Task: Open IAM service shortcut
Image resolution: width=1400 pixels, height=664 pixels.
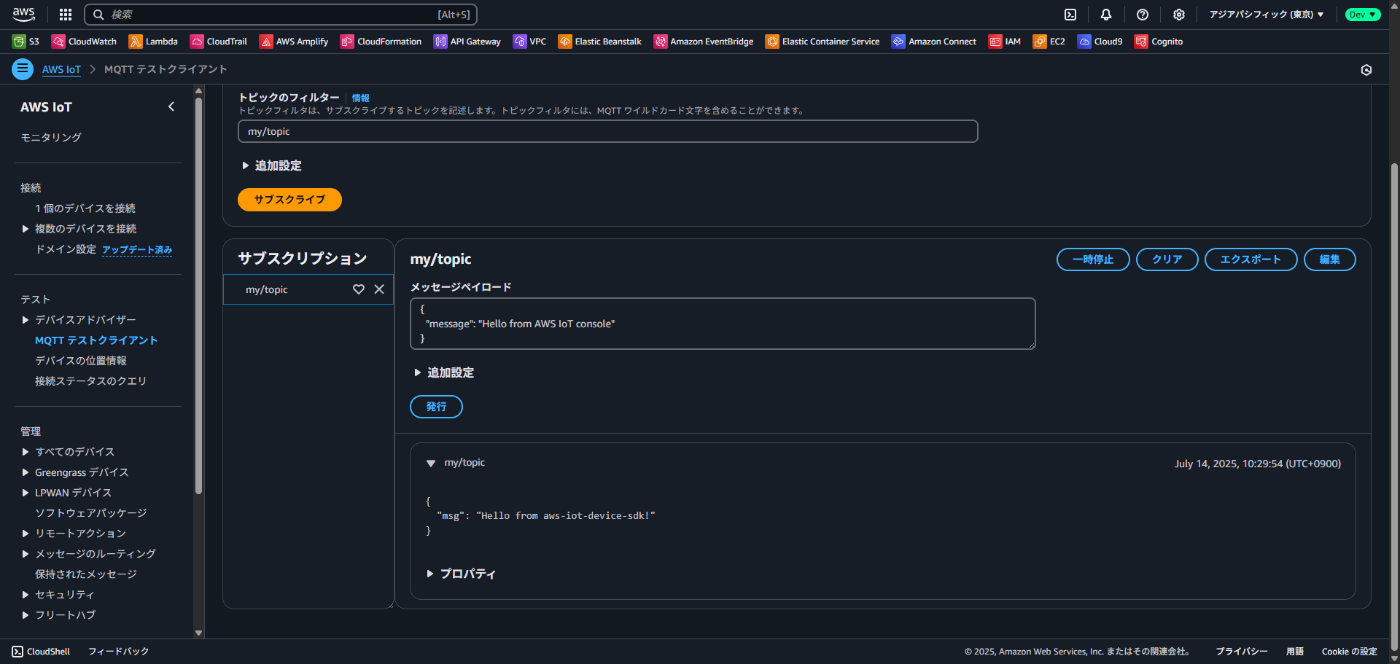Action: [1005, 42]
